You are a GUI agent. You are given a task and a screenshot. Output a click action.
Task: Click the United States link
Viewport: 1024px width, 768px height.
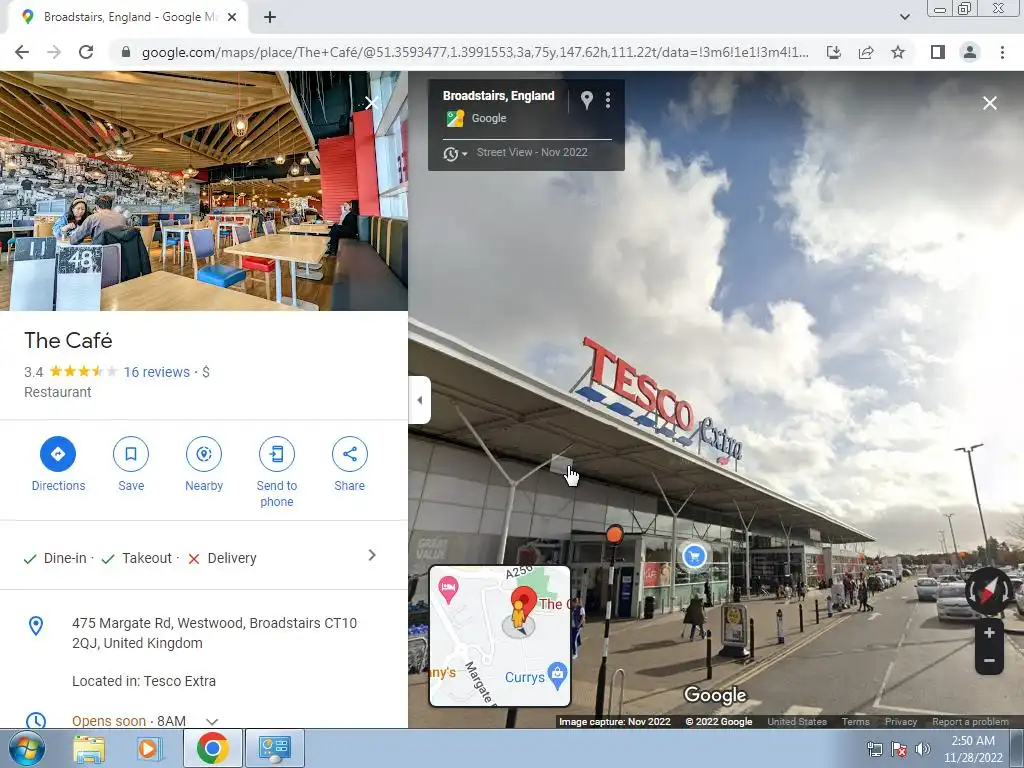[797, 722]
